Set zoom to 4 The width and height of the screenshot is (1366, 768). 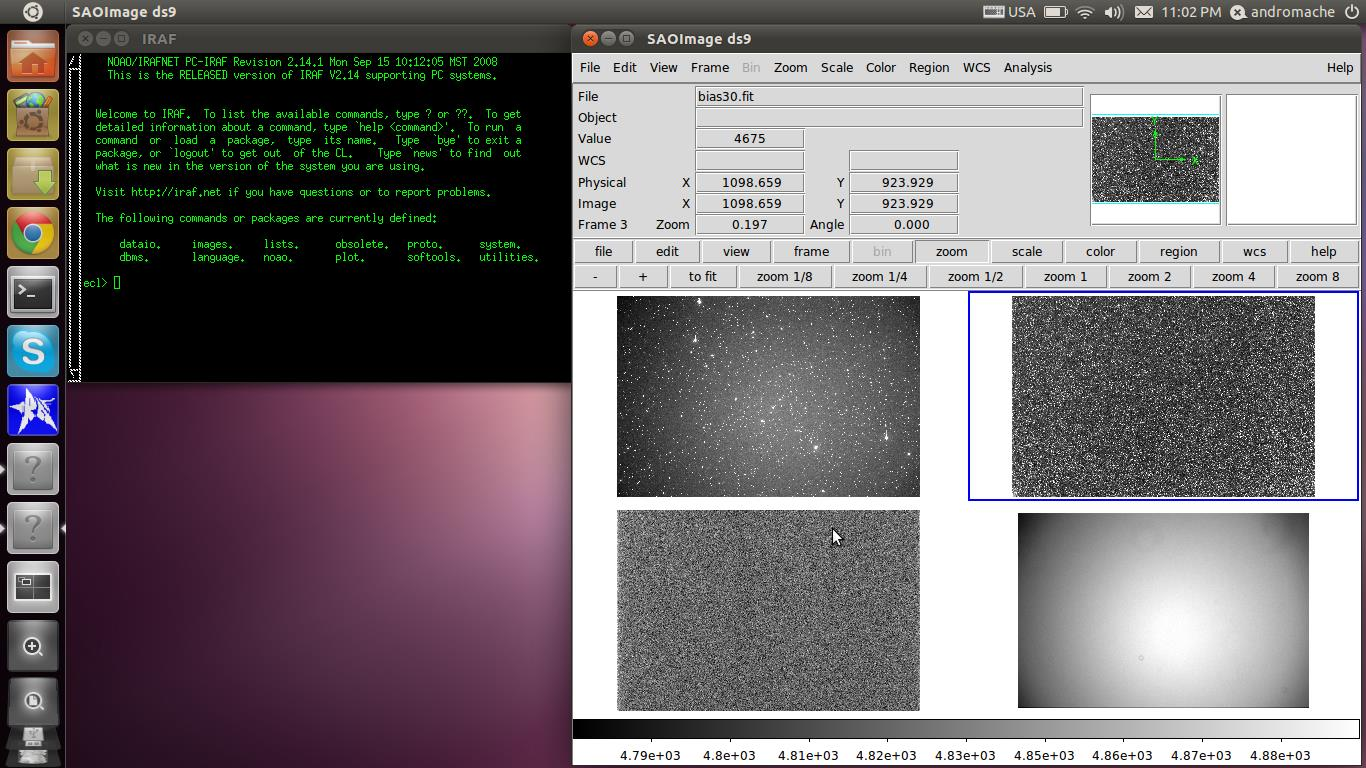click(1233, 276)
